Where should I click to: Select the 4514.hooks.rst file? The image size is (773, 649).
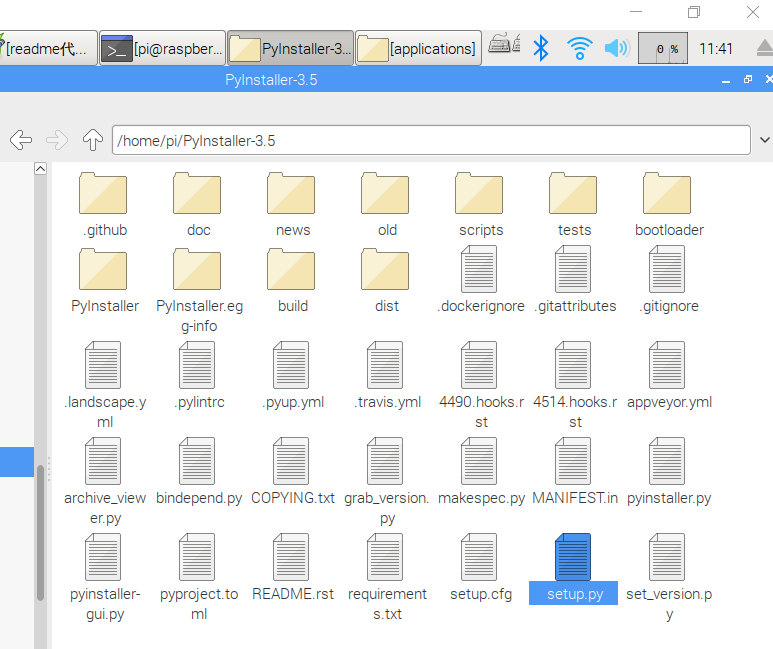[573, 386]
